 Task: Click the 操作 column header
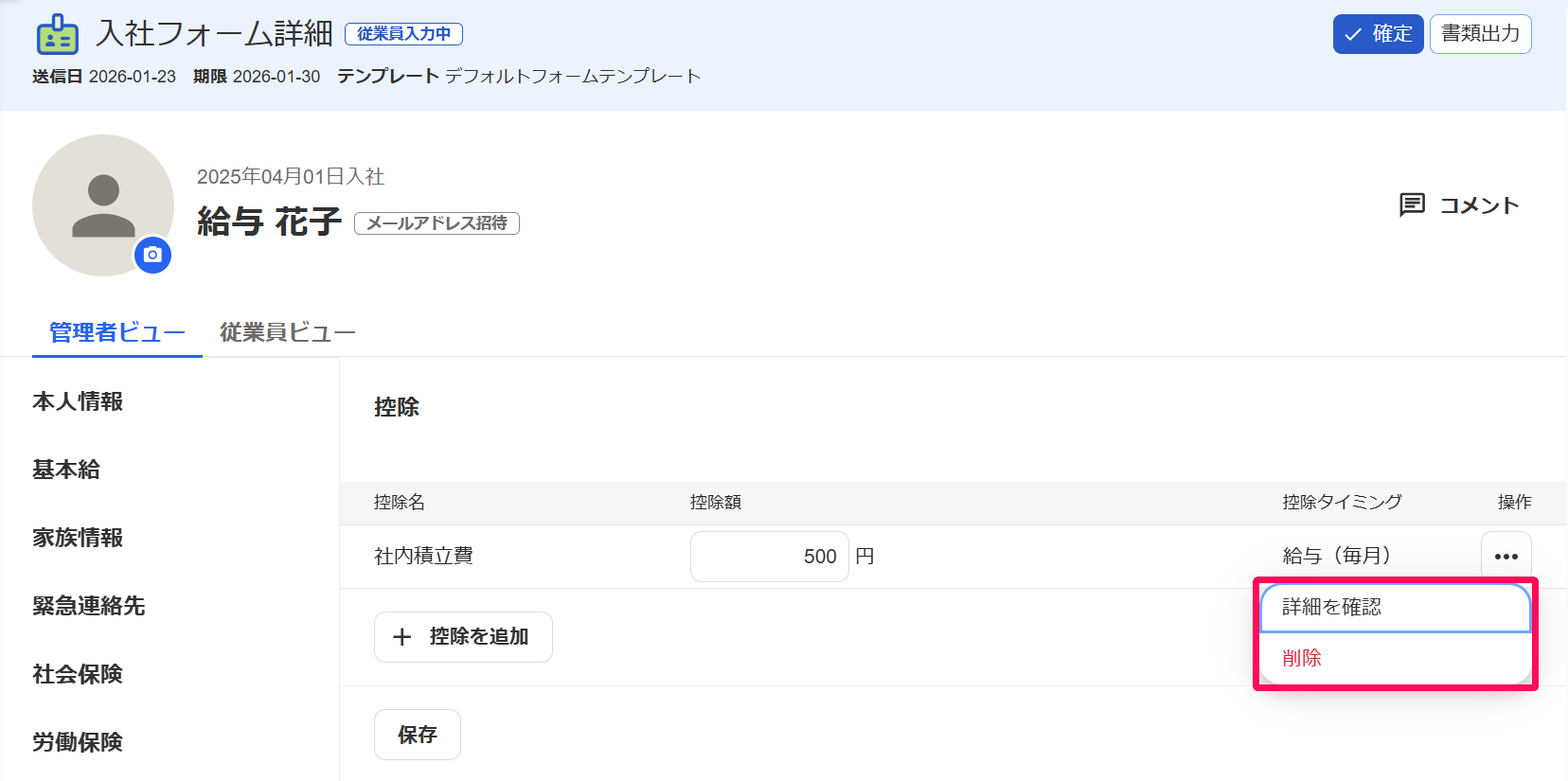[1514, 502]
